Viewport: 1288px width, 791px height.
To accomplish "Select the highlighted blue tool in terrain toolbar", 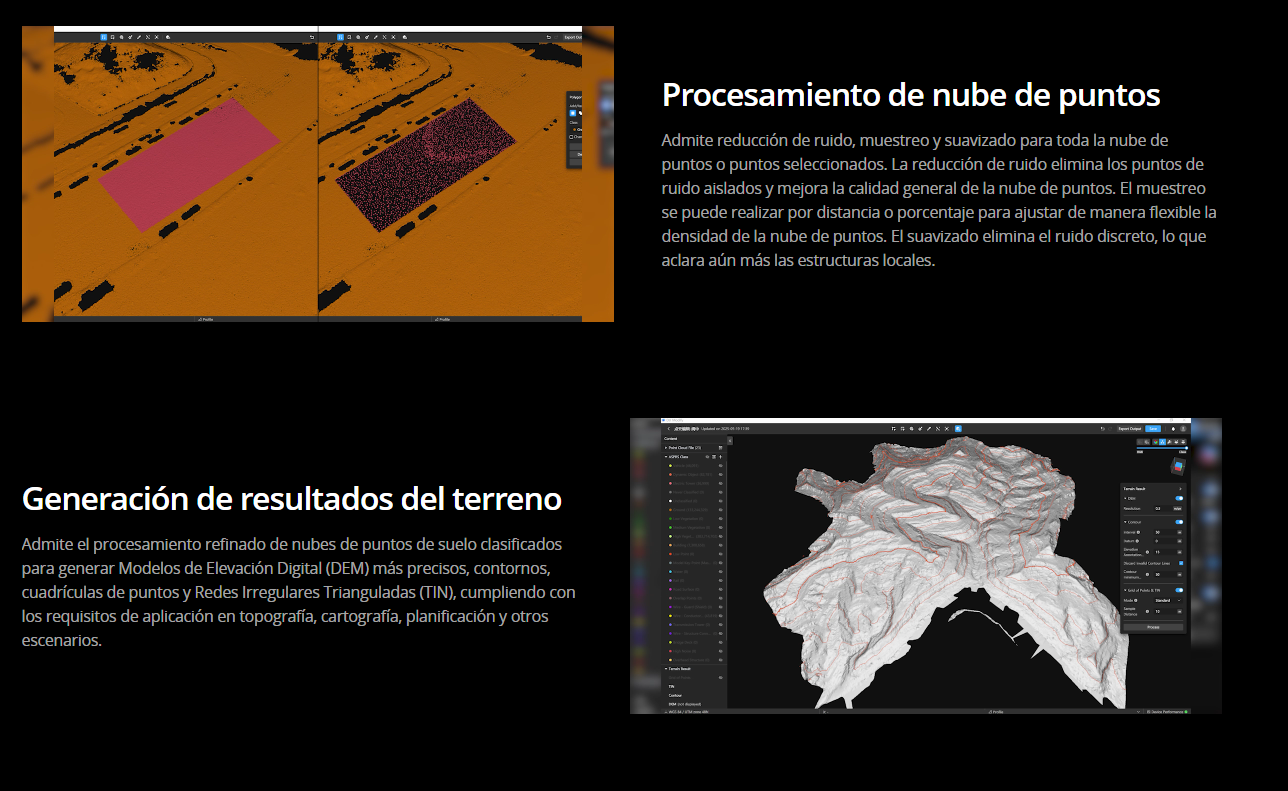I will point(957,428).
